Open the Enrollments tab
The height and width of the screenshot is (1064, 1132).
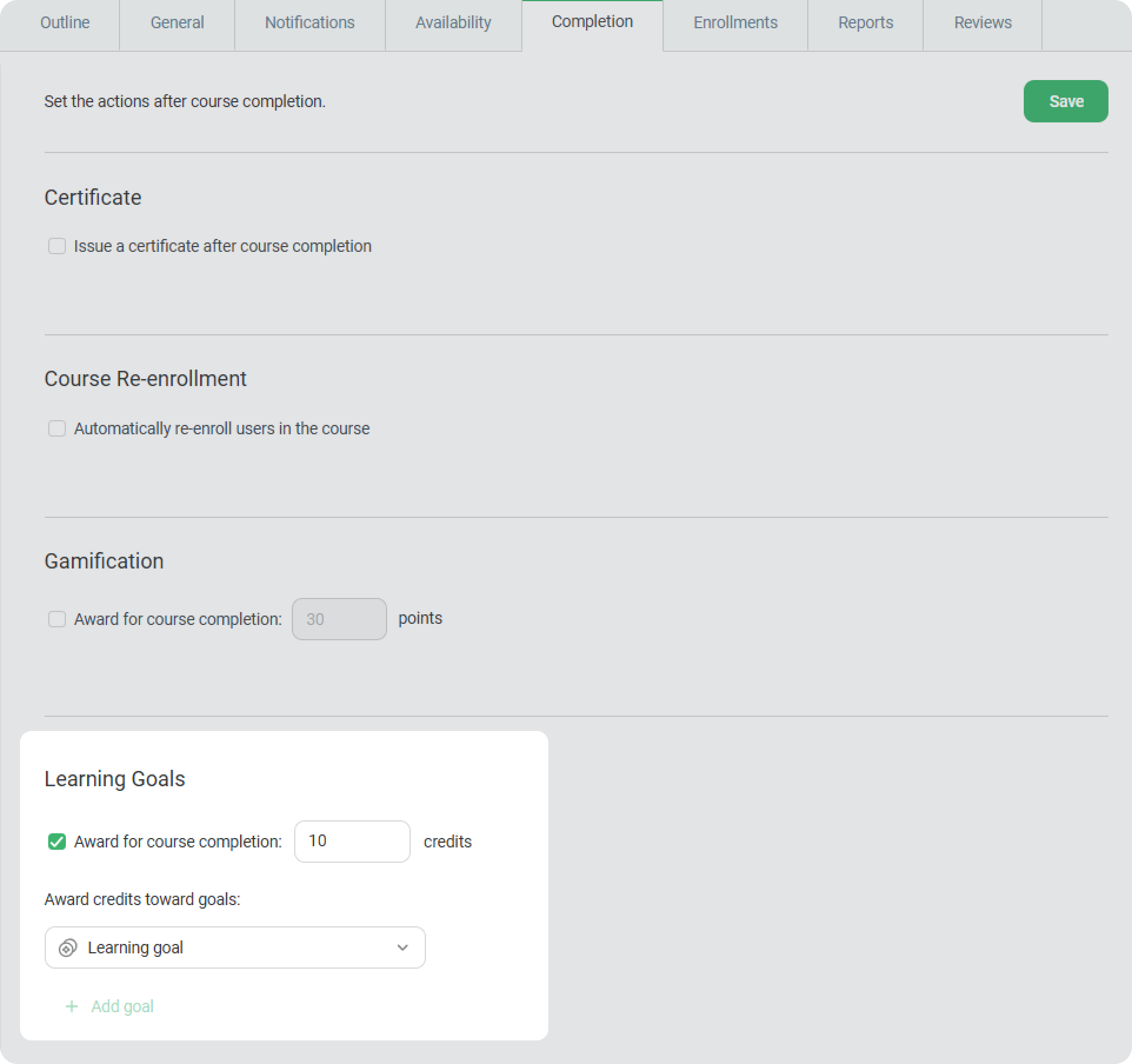pos(735,23)
